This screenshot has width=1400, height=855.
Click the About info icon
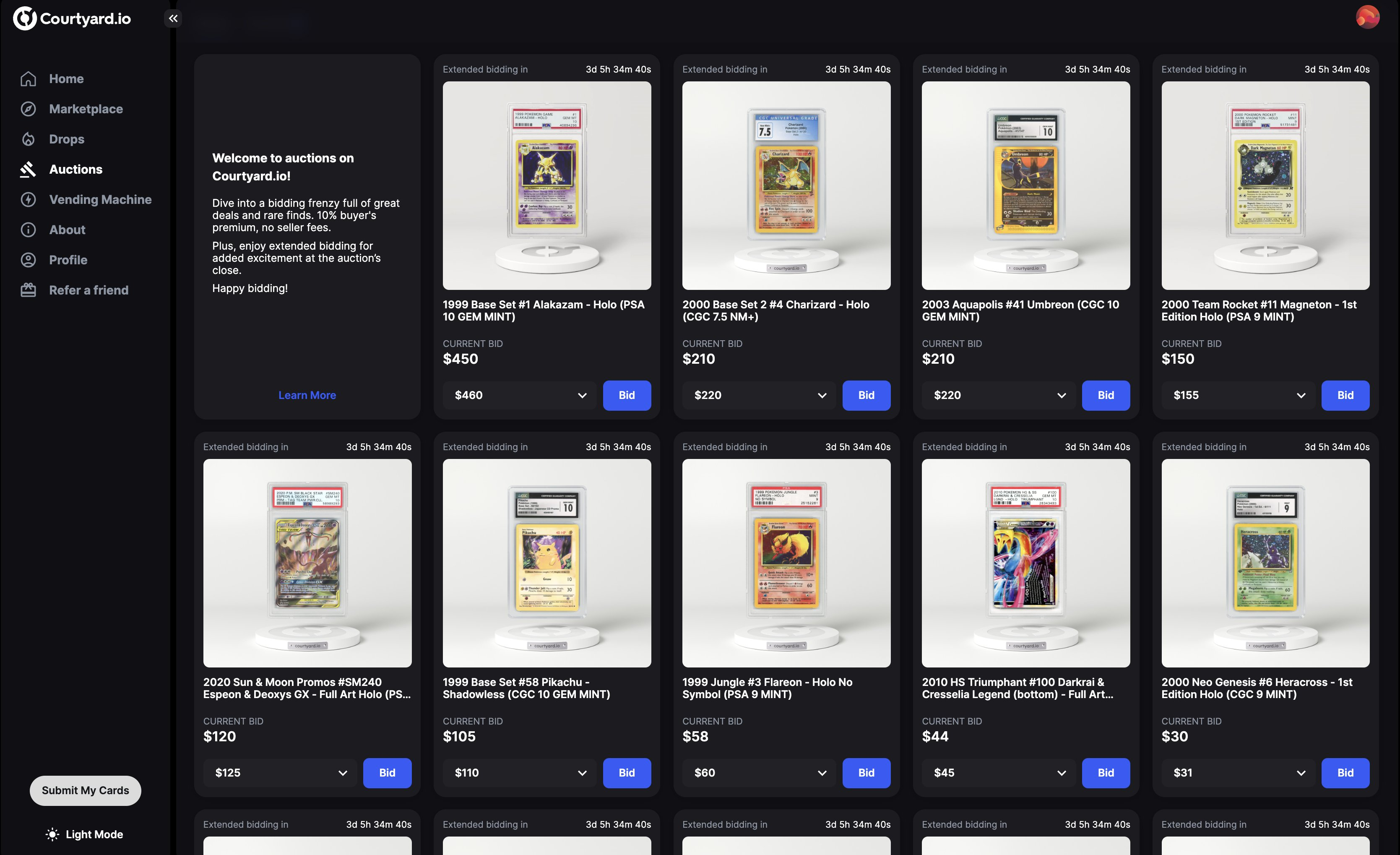(29, 229)
